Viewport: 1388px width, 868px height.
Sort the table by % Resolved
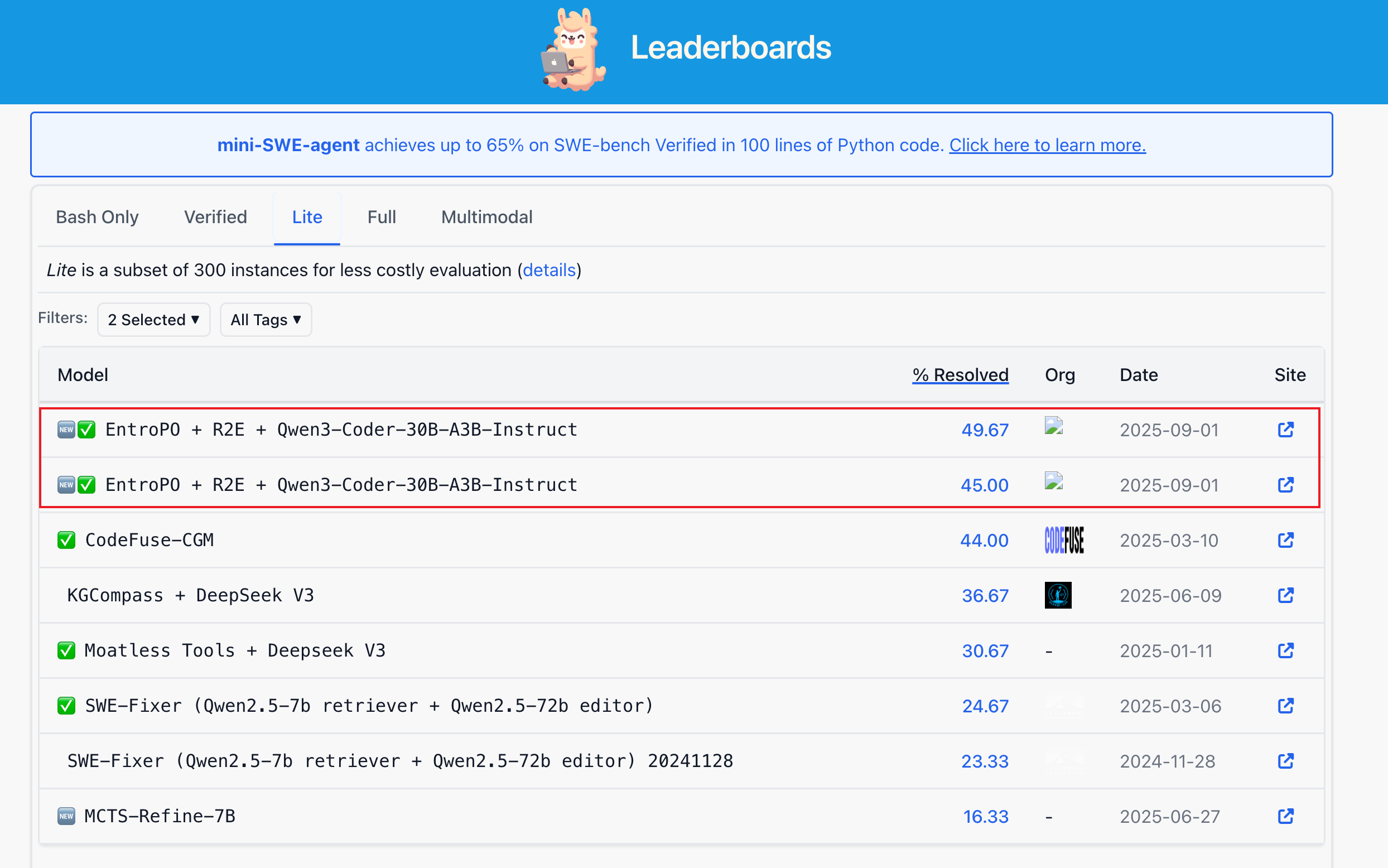[960, 375]
